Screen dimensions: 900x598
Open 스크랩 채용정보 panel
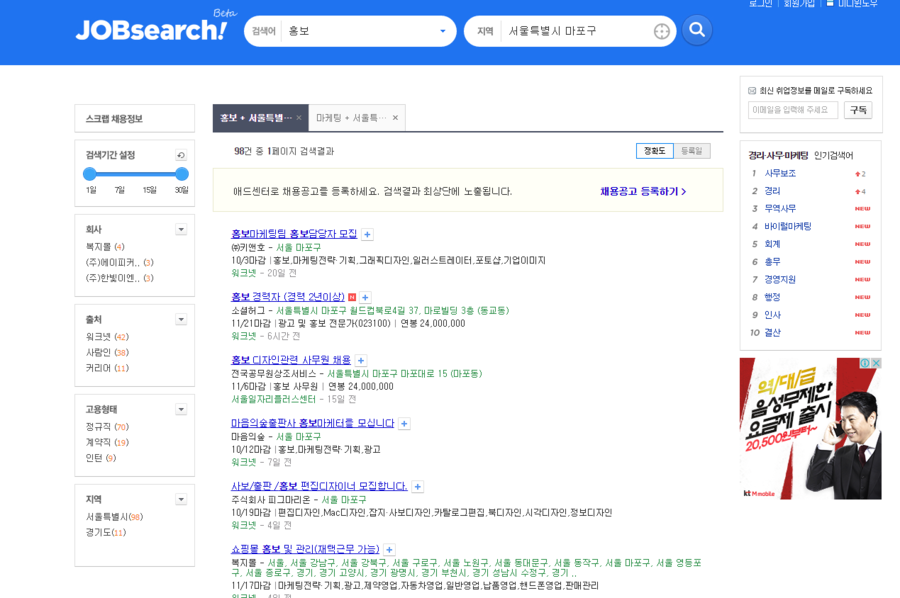[134, 119]
